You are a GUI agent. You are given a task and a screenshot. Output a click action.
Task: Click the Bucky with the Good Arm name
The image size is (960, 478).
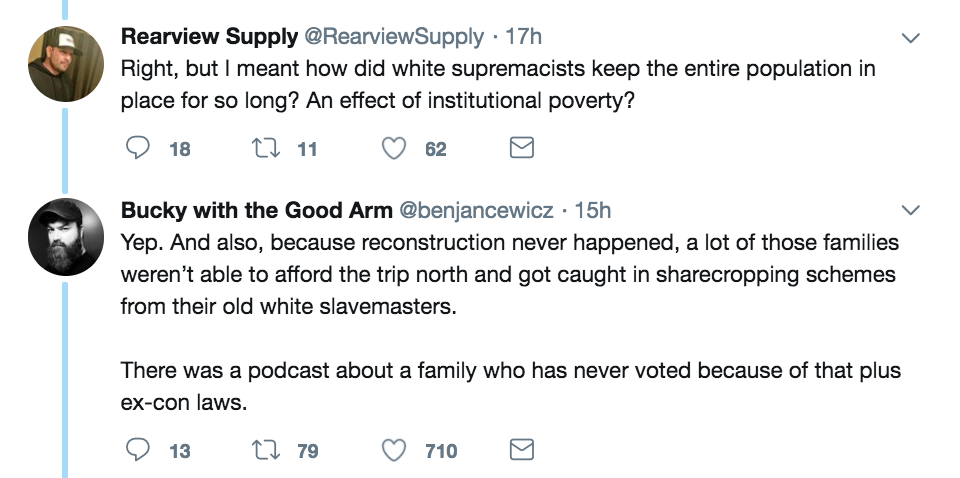click(256, 210)
